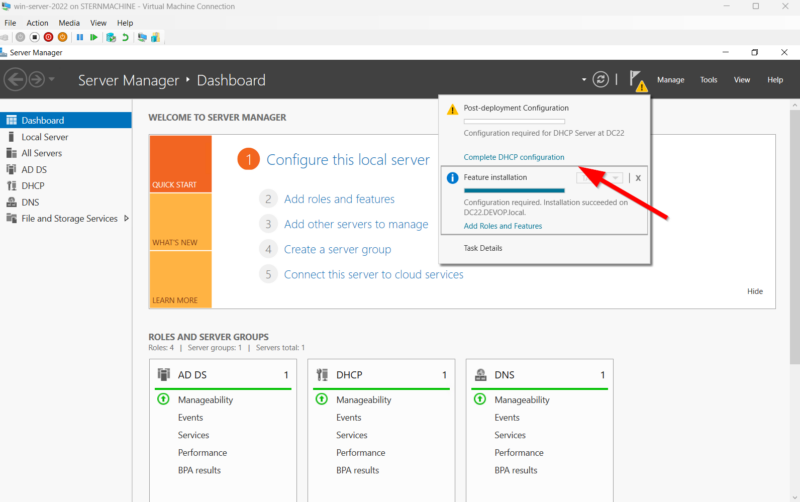Dismiss the Feature installation notification
The image size is (800, 502).
(638, 178)
